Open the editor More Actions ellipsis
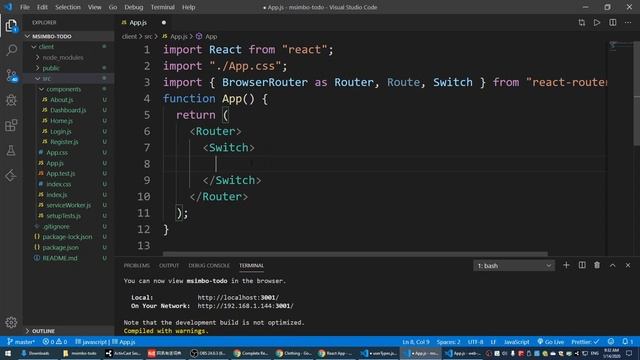640x360 pixels. (628, 23)
